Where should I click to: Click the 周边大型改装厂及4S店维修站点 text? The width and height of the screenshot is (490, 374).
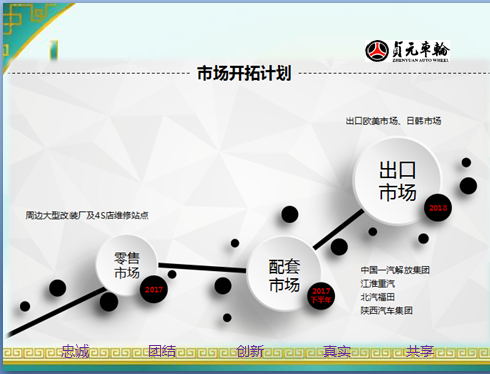click(x=87, y=215)
